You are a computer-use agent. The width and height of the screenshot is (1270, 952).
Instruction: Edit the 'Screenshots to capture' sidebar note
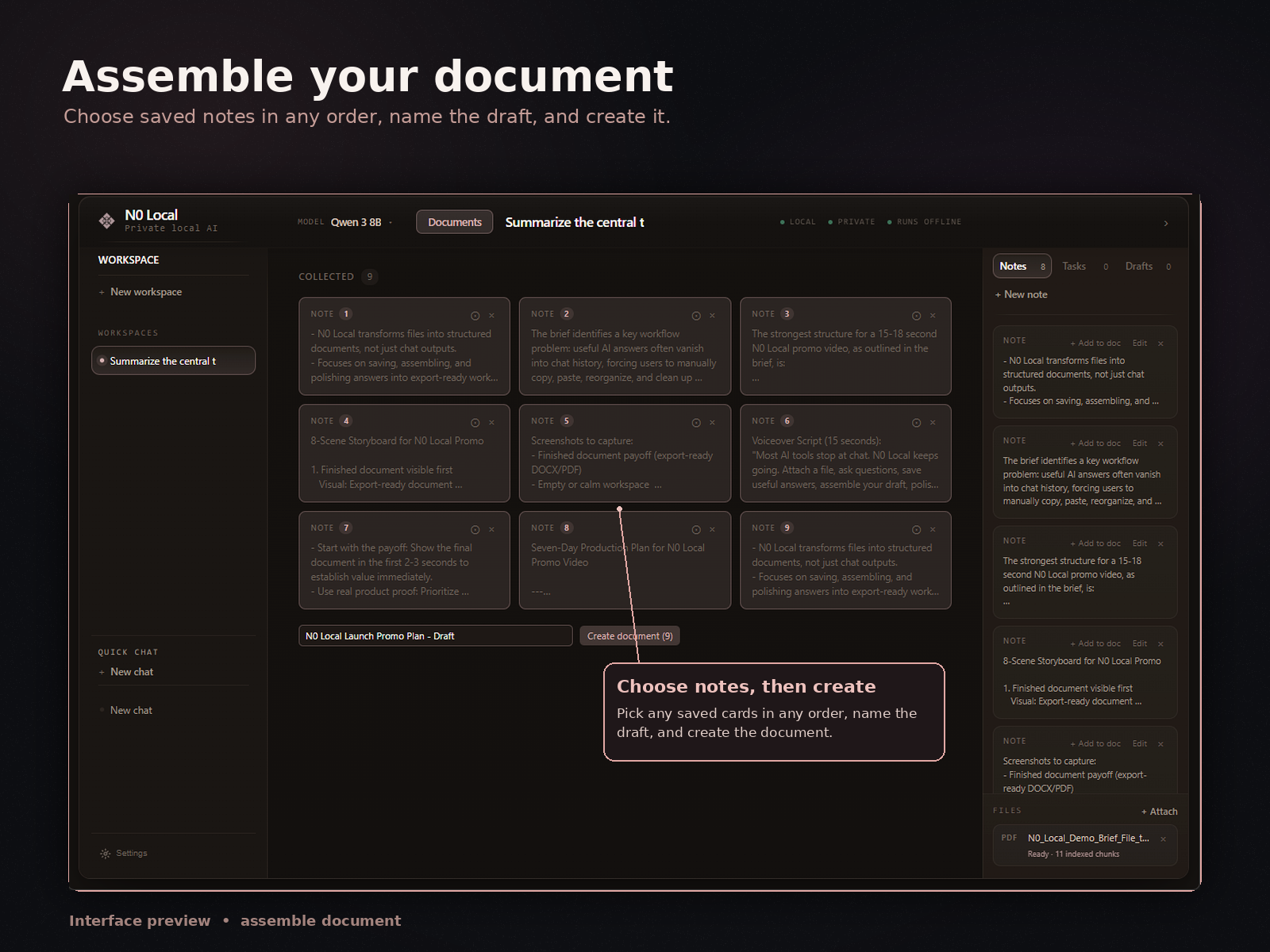click(x=1140, y=743)
